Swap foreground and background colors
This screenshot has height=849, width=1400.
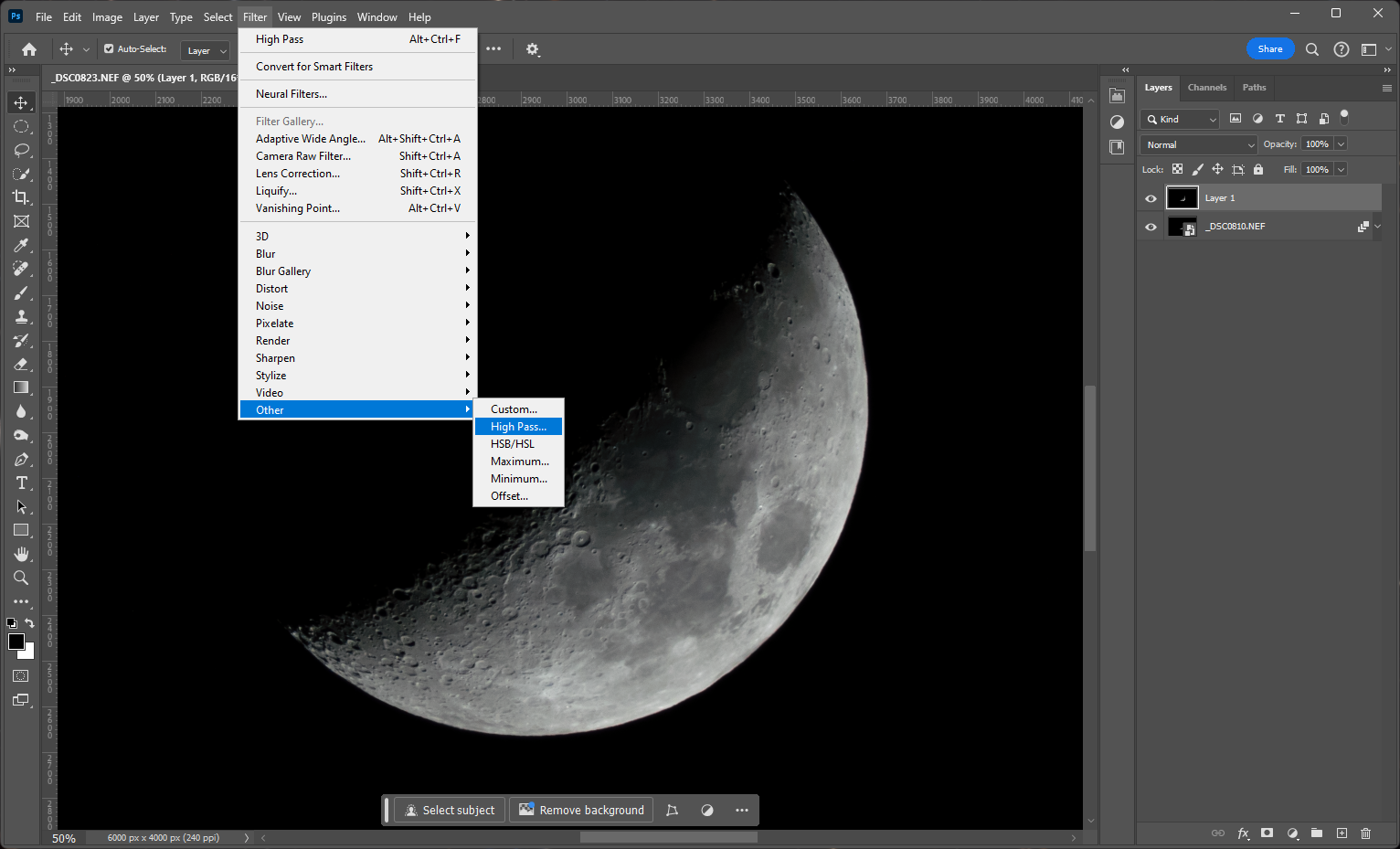29,623
